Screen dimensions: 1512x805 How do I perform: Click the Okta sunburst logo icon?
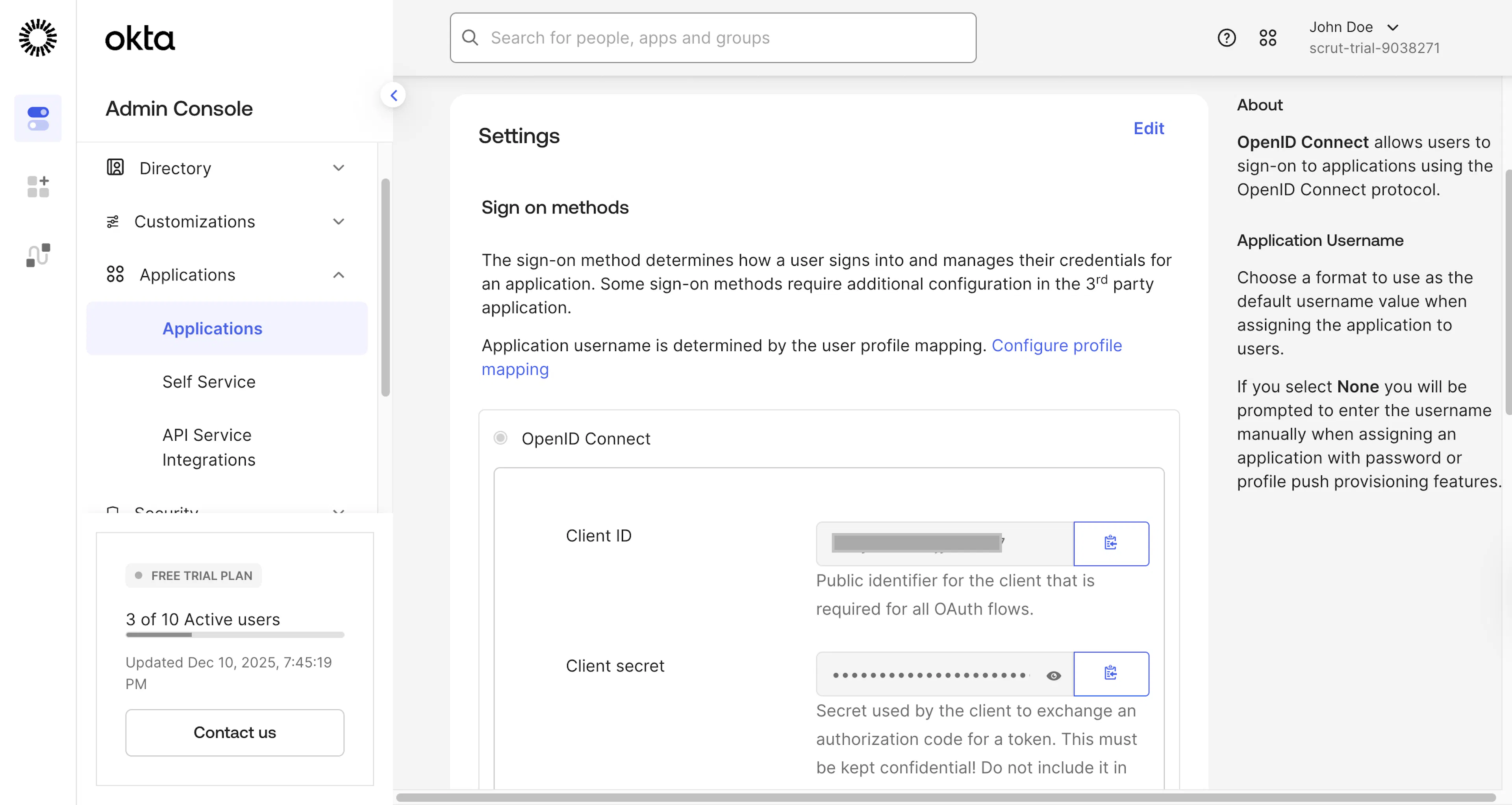(x=38, y=37)
